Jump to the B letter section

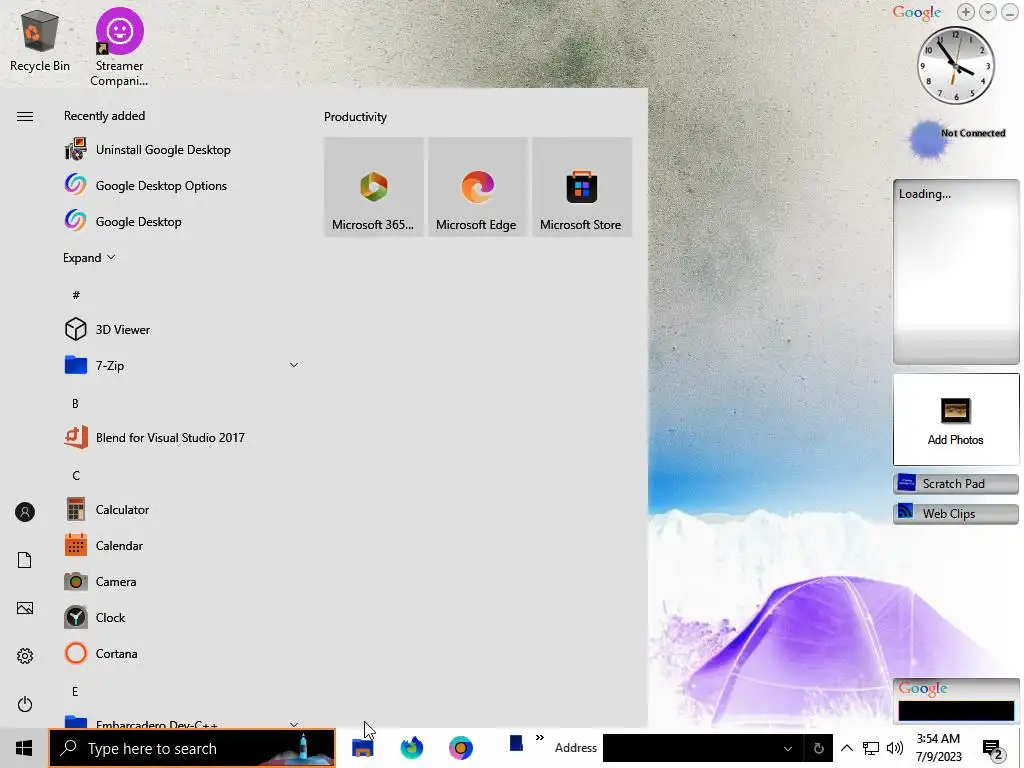click(75, 404)
